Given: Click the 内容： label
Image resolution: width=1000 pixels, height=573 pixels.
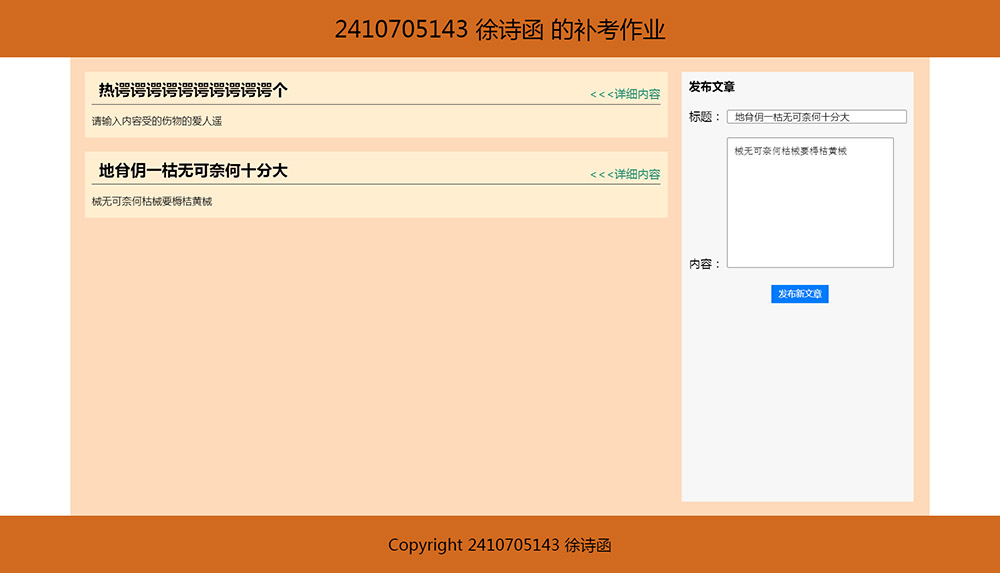Looking at the screenshot, I should [x=705, y=264].
